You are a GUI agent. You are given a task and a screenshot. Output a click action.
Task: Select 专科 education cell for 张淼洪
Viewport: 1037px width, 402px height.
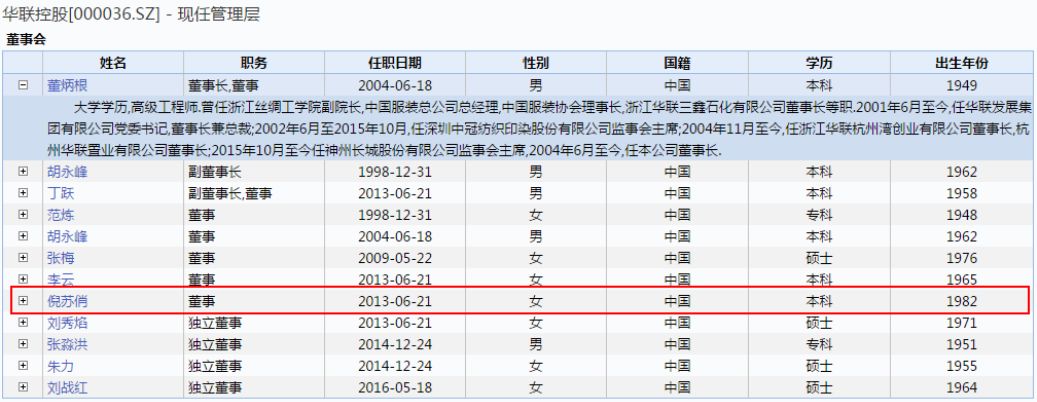[x=819, y=344]
